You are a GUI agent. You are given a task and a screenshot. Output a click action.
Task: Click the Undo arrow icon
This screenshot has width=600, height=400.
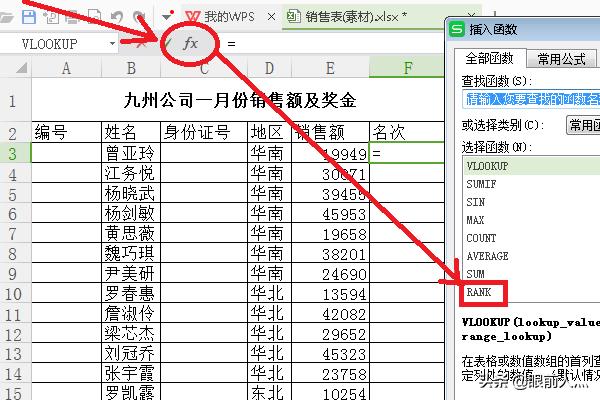click(116, 17)
